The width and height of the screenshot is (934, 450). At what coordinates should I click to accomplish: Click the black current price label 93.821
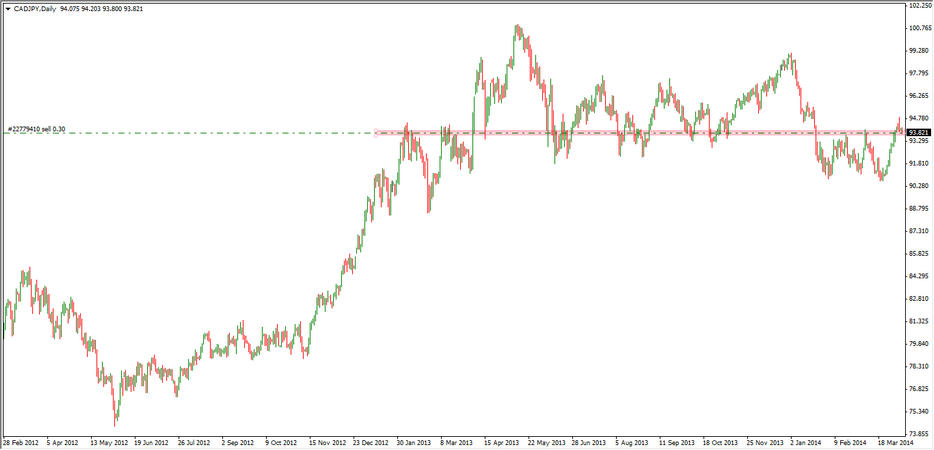(919, 133)
